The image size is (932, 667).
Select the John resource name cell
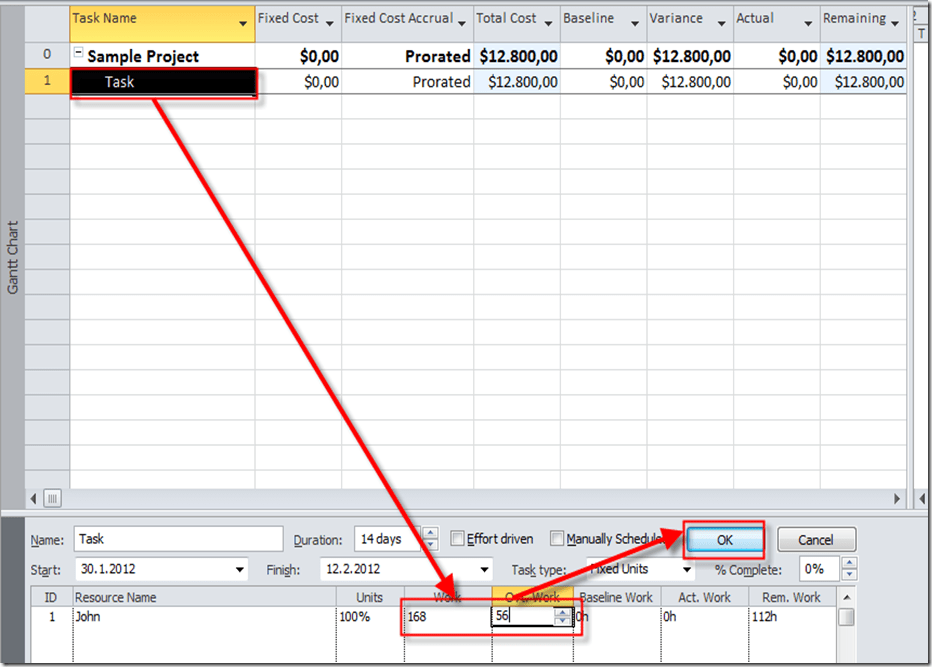pyautogui.click(x=200, y=617)
